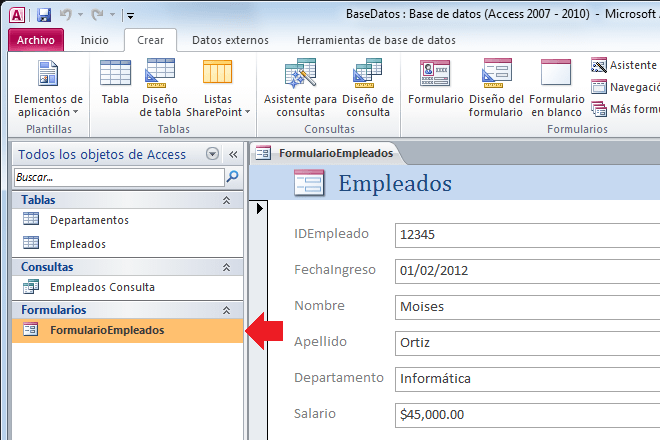Select the Empleados table

pyautogui.click(x=128, y=244)
